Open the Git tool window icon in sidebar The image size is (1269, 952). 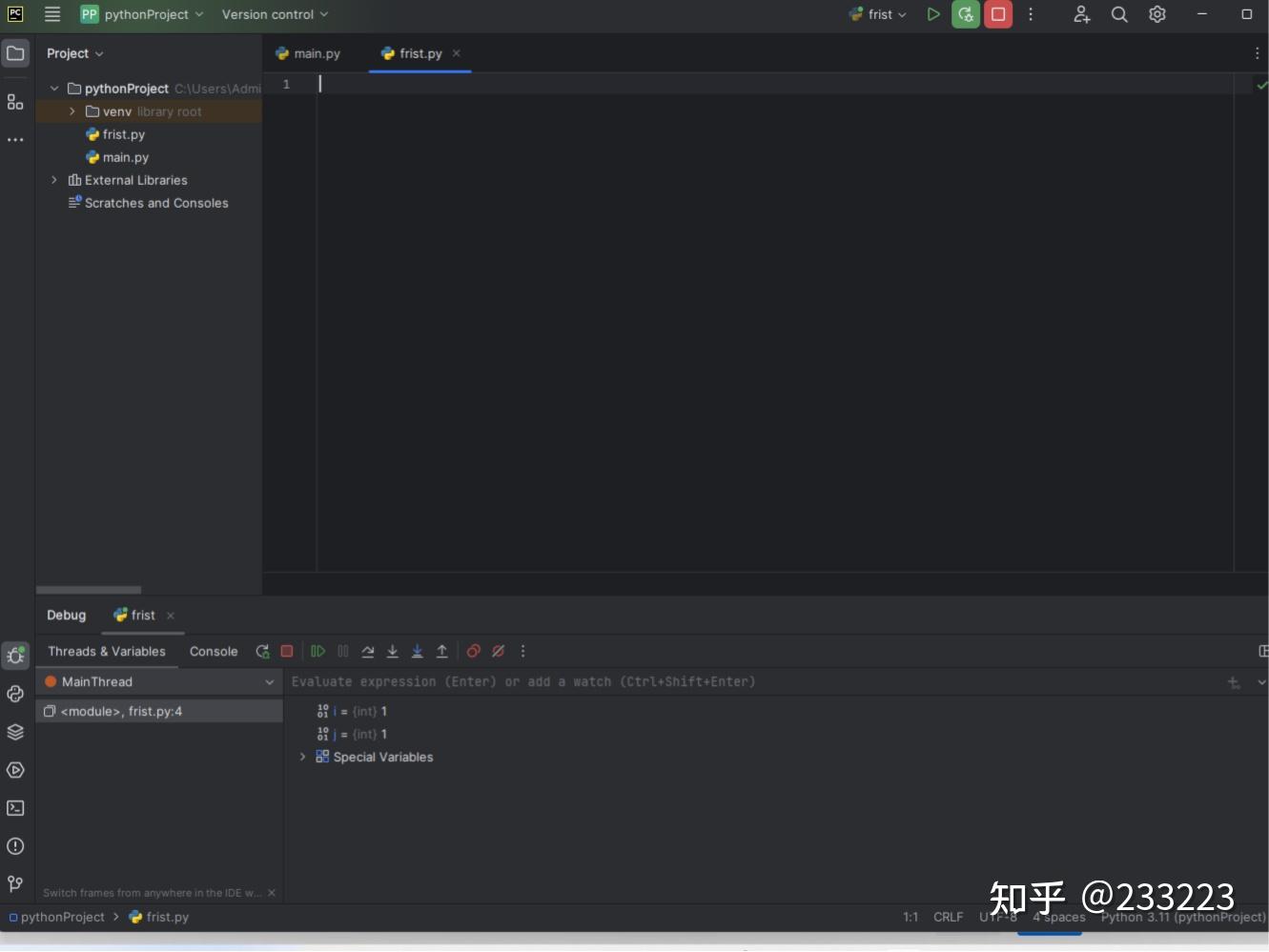click(15, 884)
